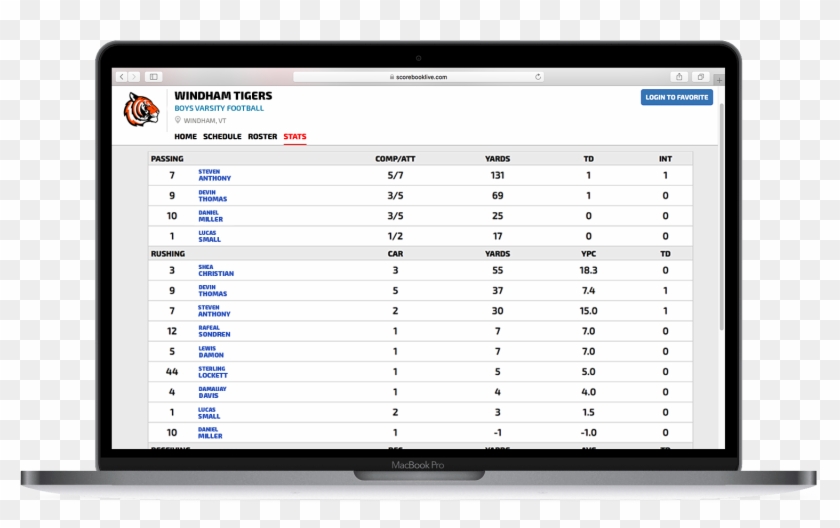The height and width of the screenshot is (528, 840).
Task: Select the Stats tab
Action: [x=294, y=136]
